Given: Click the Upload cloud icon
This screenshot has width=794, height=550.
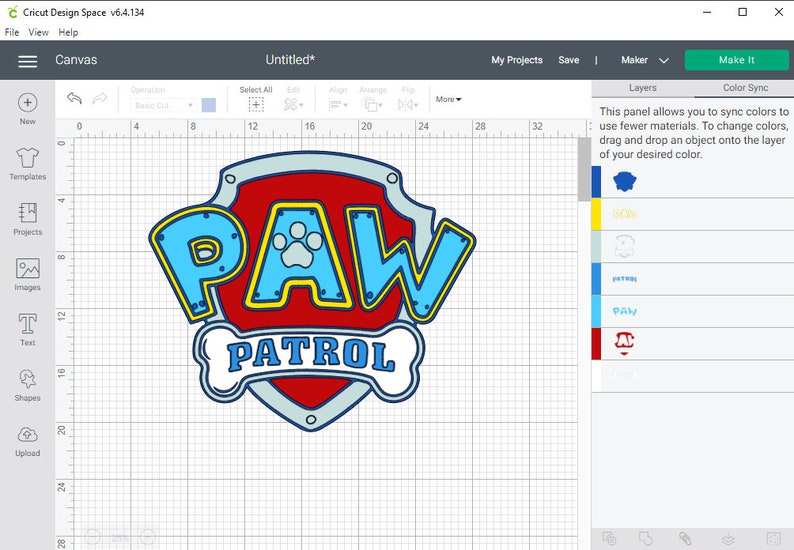Looking at the screenshot, I should click(x=27, y=435).
